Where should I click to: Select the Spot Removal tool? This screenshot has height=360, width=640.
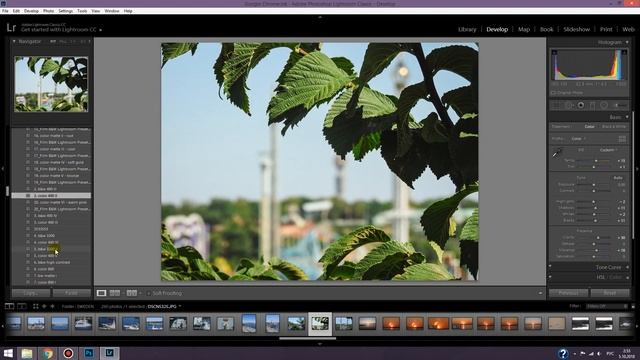coord(569,105)
